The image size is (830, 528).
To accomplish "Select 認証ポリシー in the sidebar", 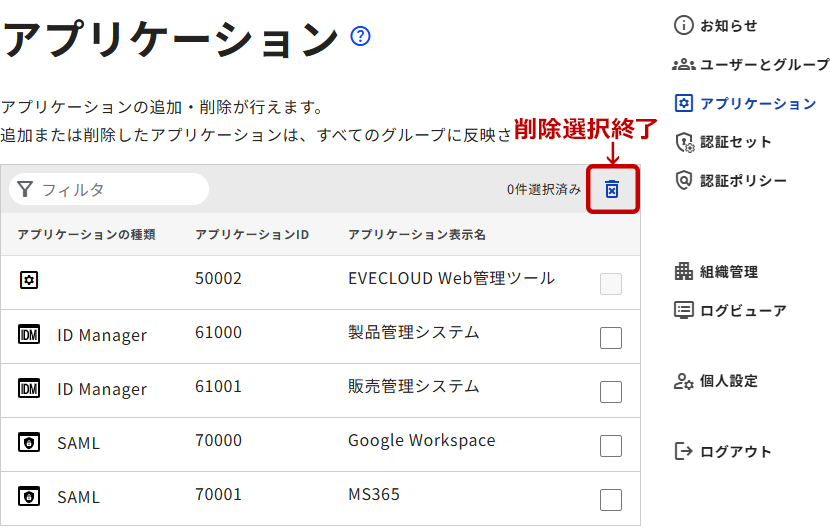I will (743, 181).
